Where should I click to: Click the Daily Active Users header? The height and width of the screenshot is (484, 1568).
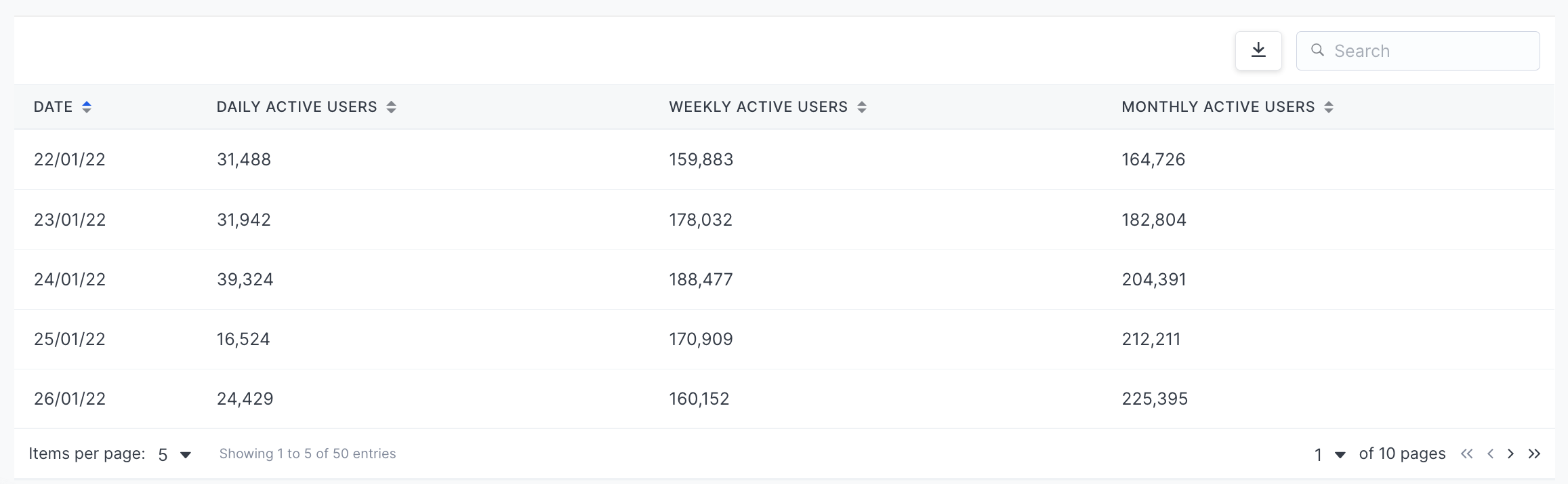click(297, 107)
